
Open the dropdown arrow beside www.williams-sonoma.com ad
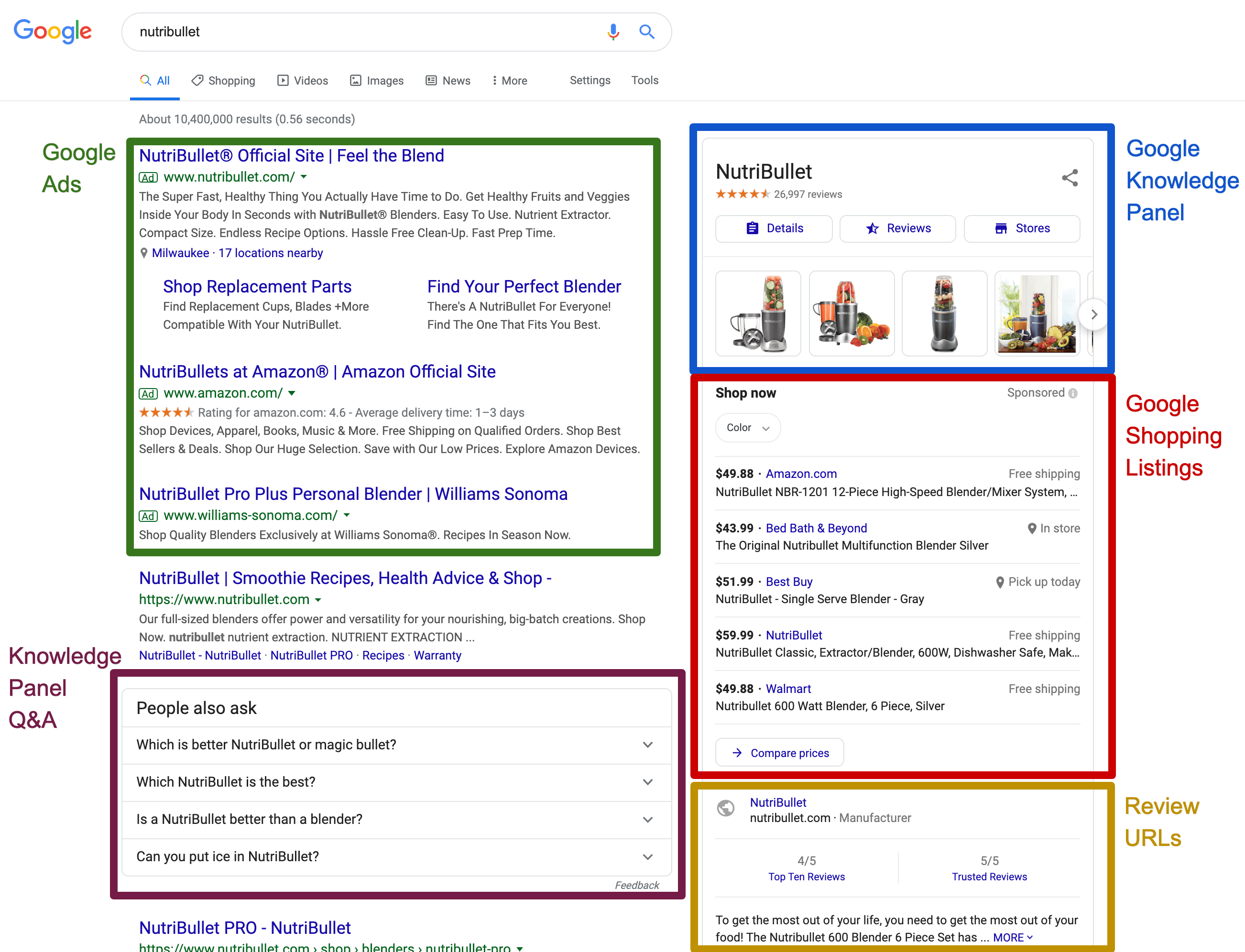pyautogui.click(x=347, y=515)
